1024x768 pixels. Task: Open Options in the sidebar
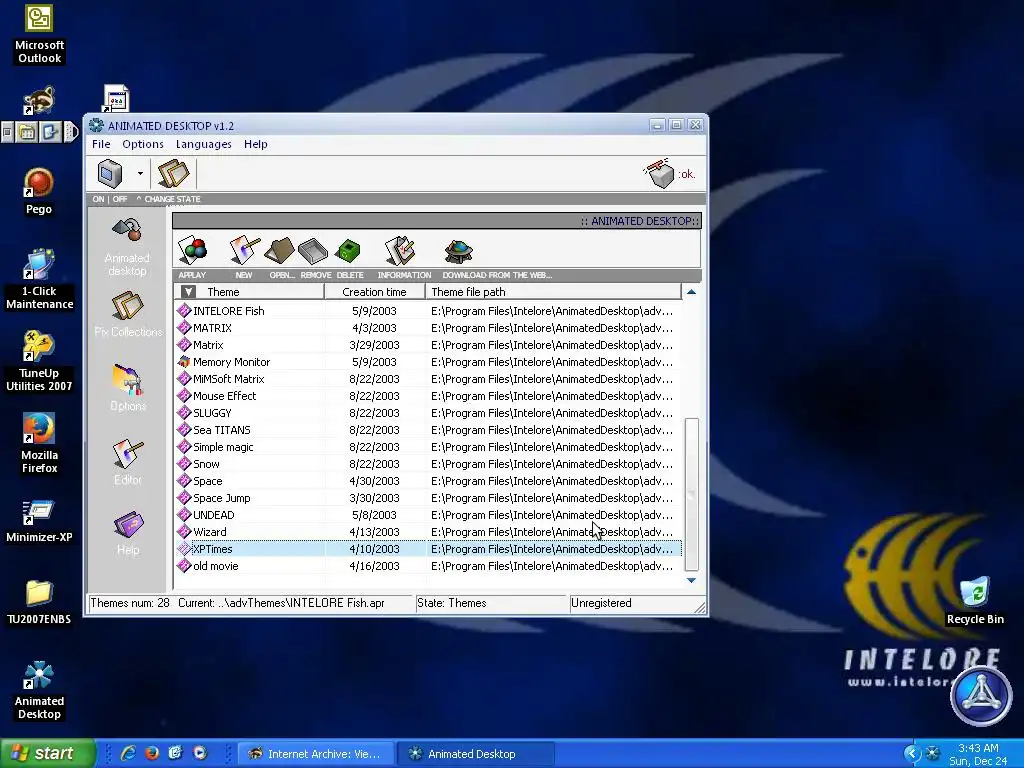(x=127, y=388)
